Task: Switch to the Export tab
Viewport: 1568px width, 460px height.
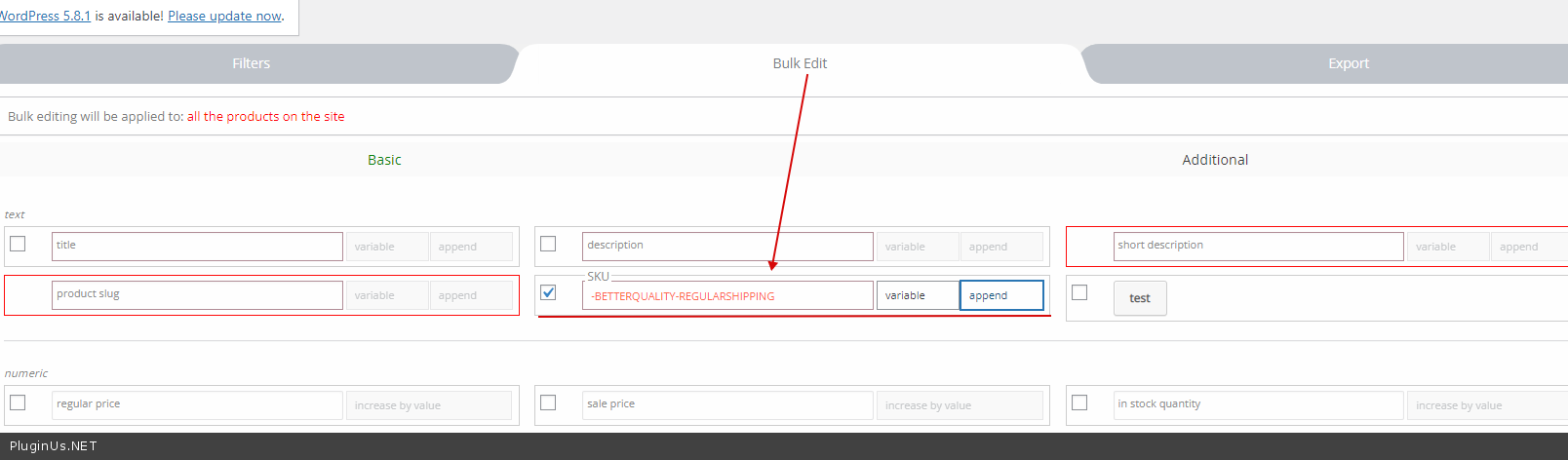Action: tap(1348, 63)
